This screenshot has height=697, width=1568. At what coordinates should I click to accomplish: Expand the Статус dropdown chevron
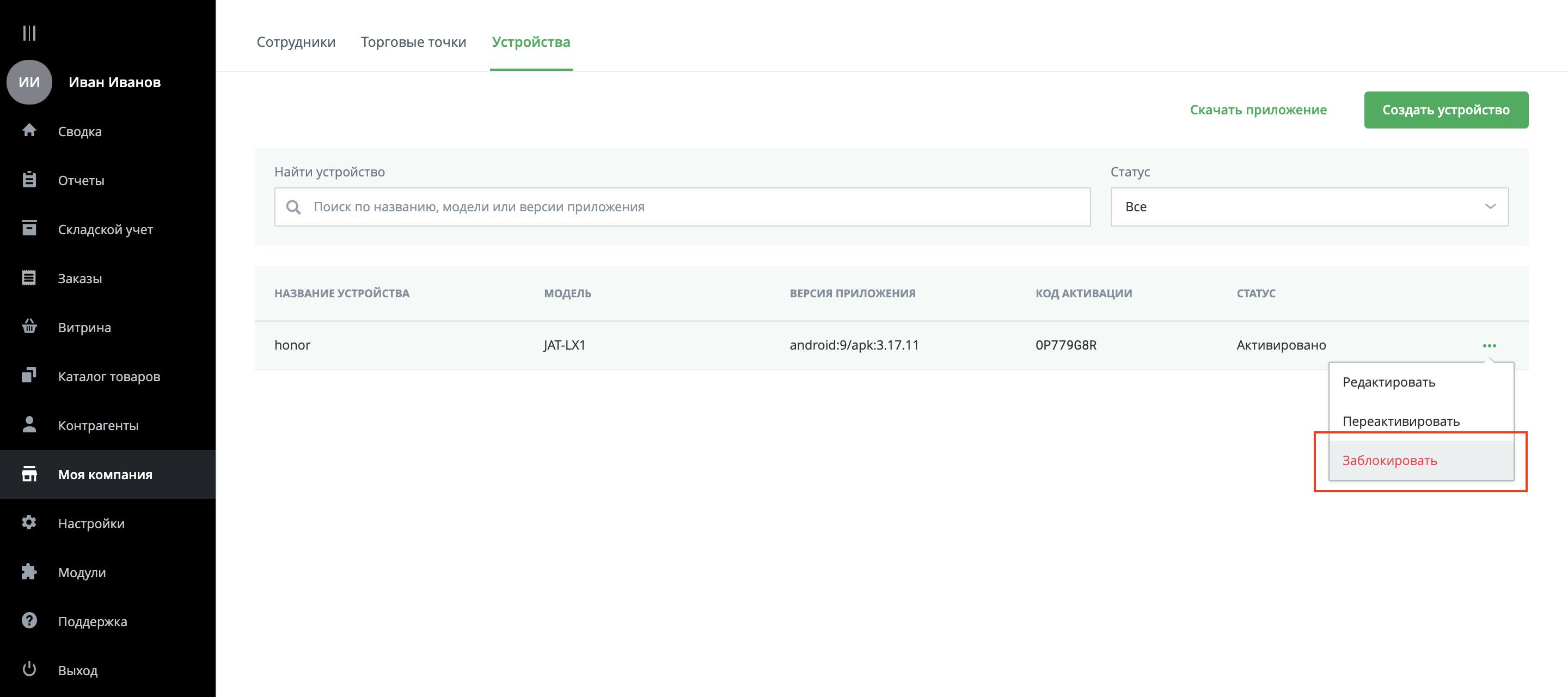pyautogui.click(x=1490, y=207)
